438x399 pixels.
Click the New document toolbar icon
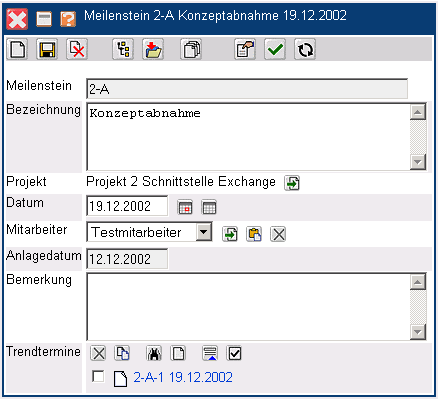[17, 49]
